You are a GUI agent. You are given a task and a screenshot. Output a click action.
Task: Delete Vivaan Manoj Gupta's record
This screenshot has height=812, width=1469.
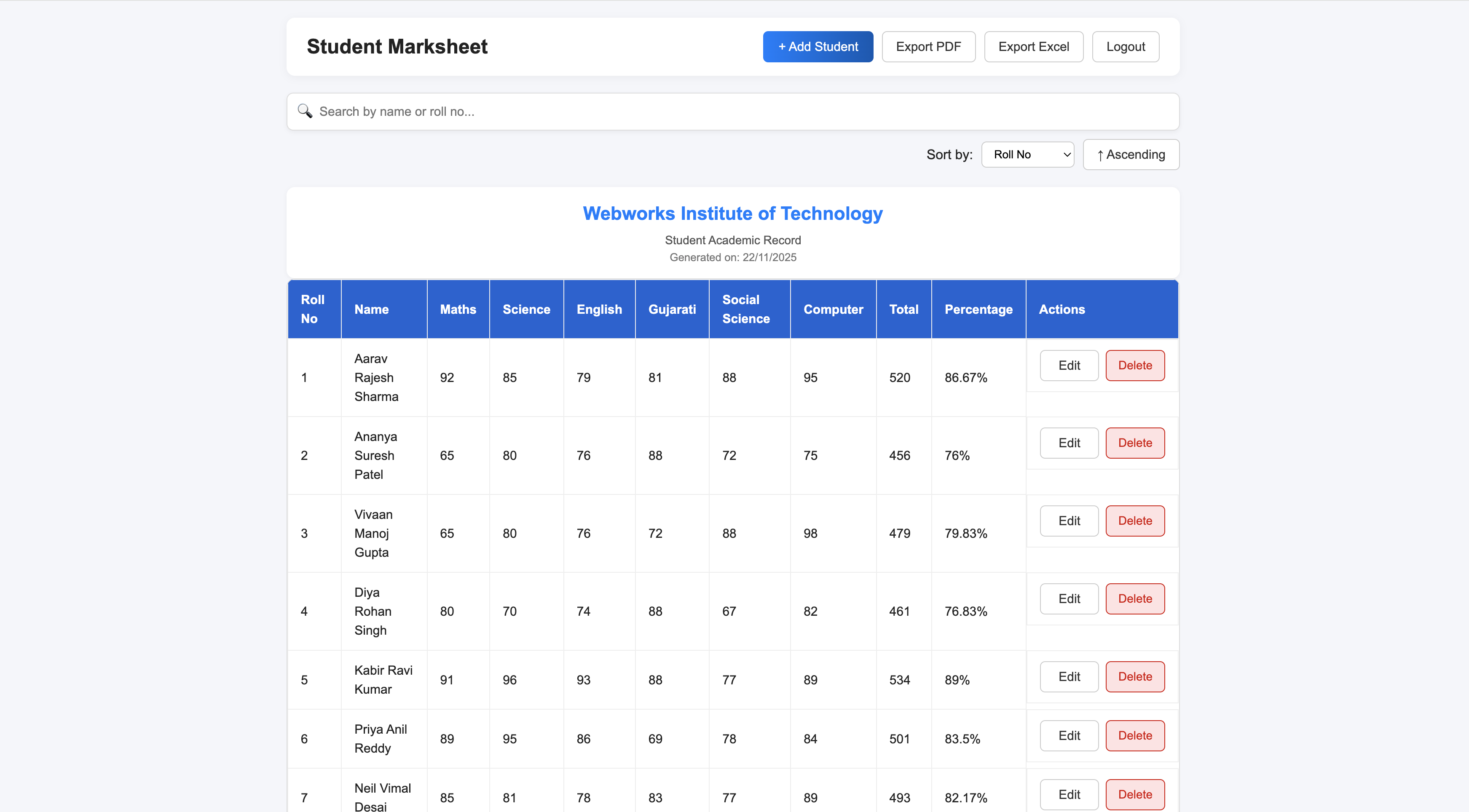[1135, 521]
